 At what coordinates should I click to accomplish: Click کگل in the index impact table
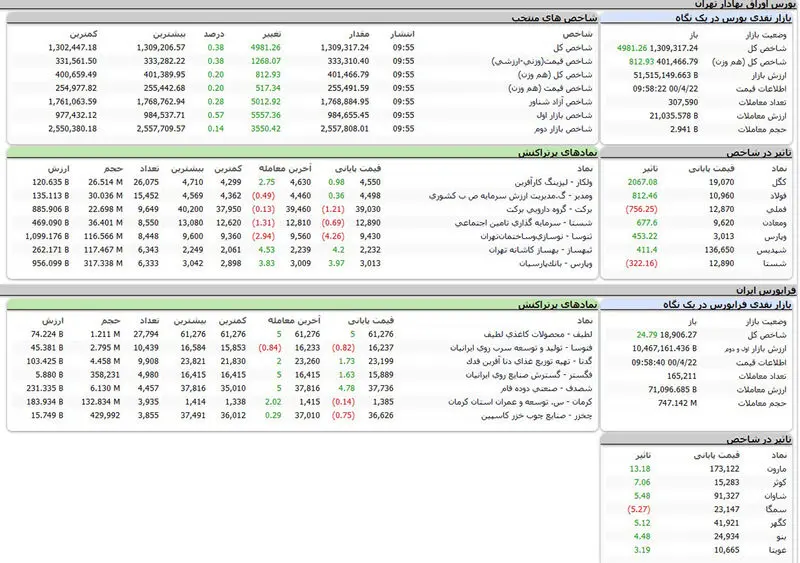[x=779, y=182]
